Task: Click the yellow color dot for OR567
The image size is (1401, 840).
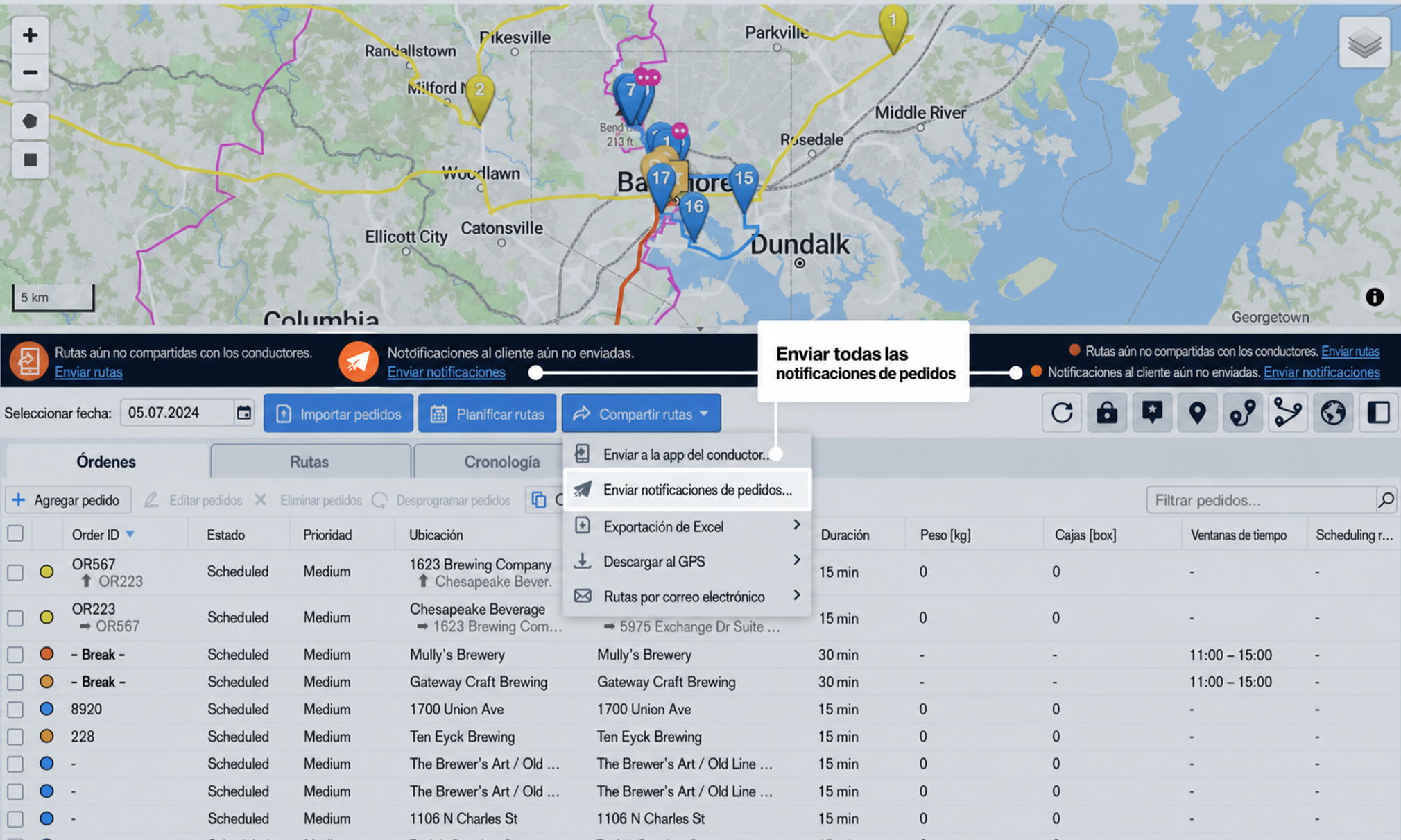Action: [46, 572]
